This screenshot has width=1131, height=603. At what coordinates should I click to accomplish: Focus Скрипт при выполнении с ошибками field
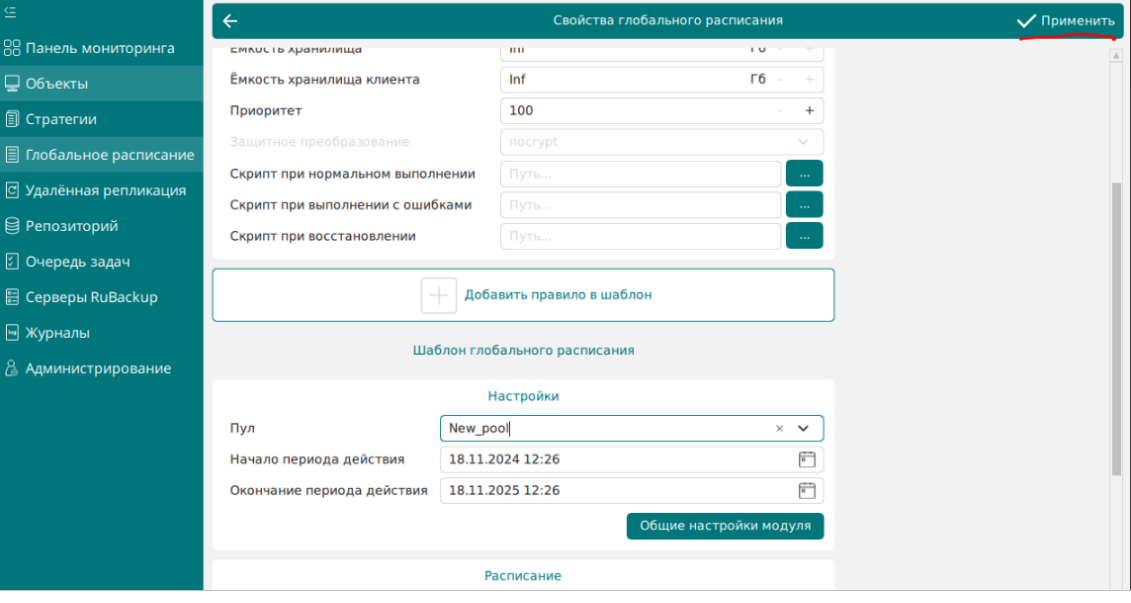(x=641, y=205)
